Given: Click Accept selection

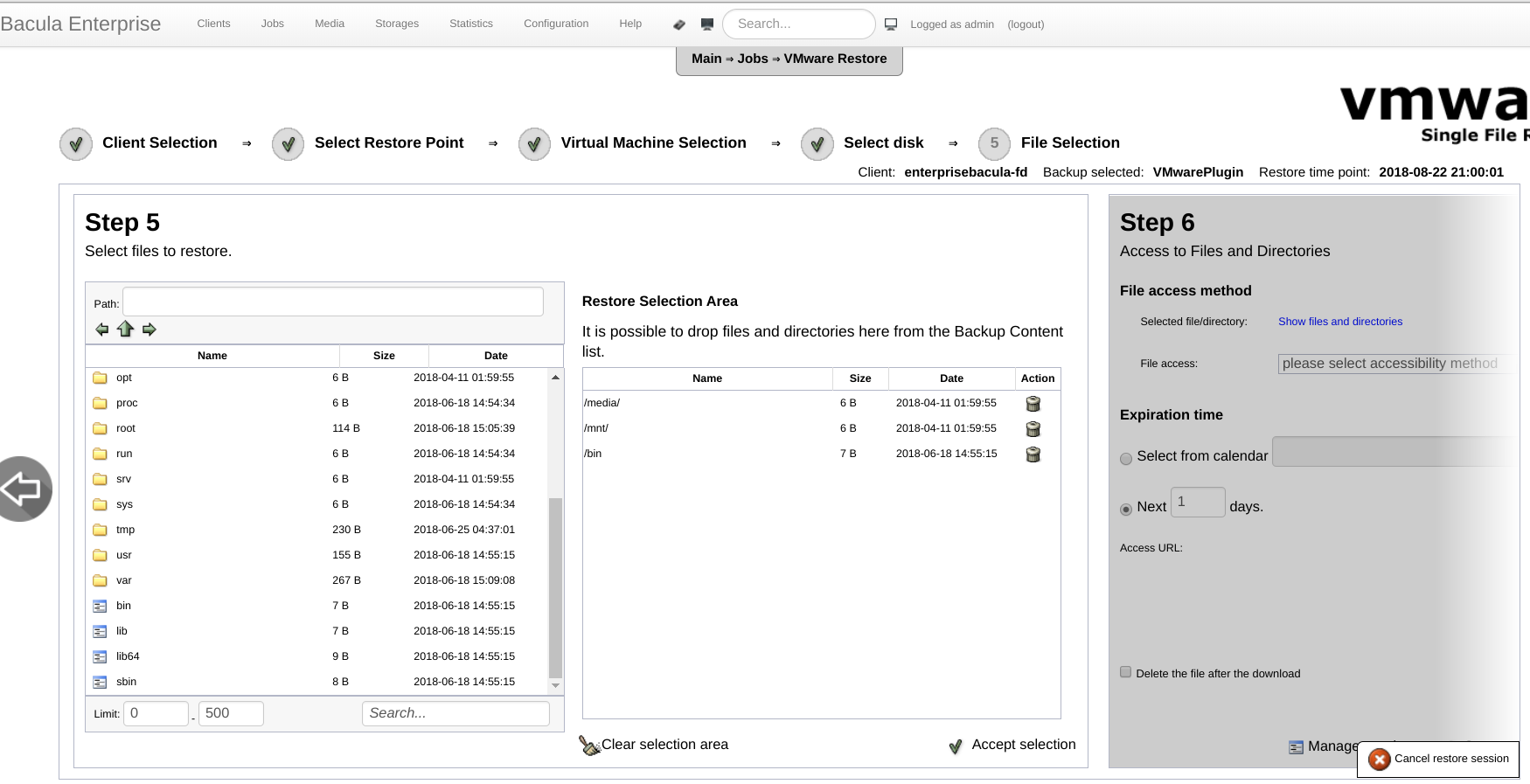Looking at the screenshot, I should point(1012,745).
